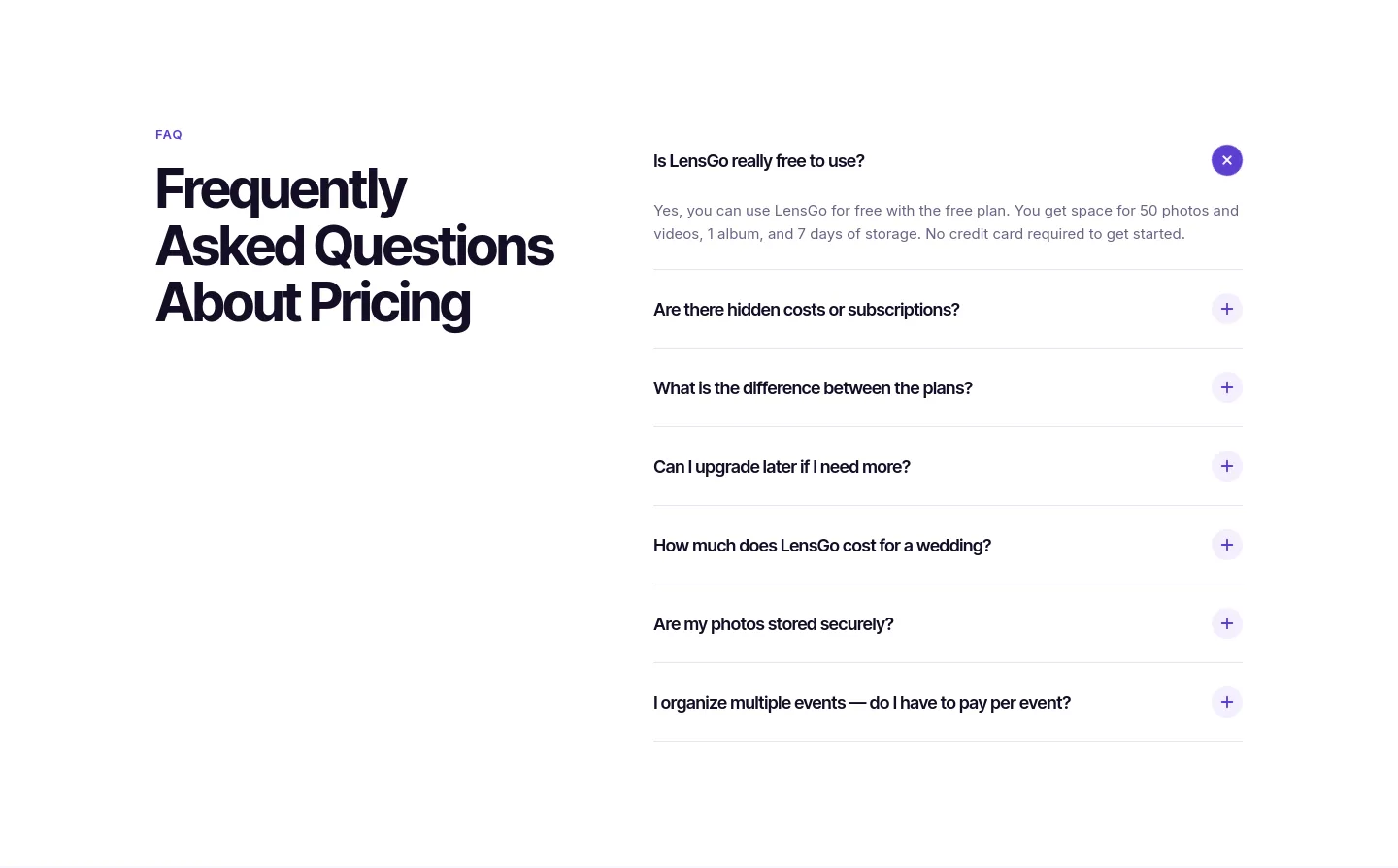Open 'Can I upgrade later if I need more?'
This screenshot has width=1398, height=868.
pyautogui.click(x=948, y=466)
